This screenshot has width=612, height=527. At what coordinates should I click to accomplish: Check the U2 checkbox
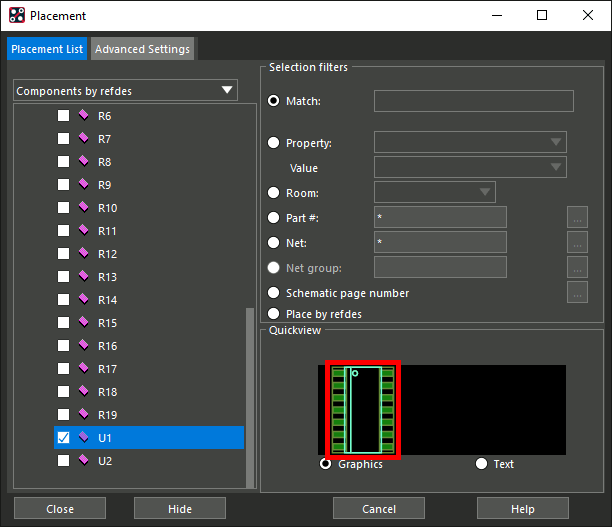(63, 461)
